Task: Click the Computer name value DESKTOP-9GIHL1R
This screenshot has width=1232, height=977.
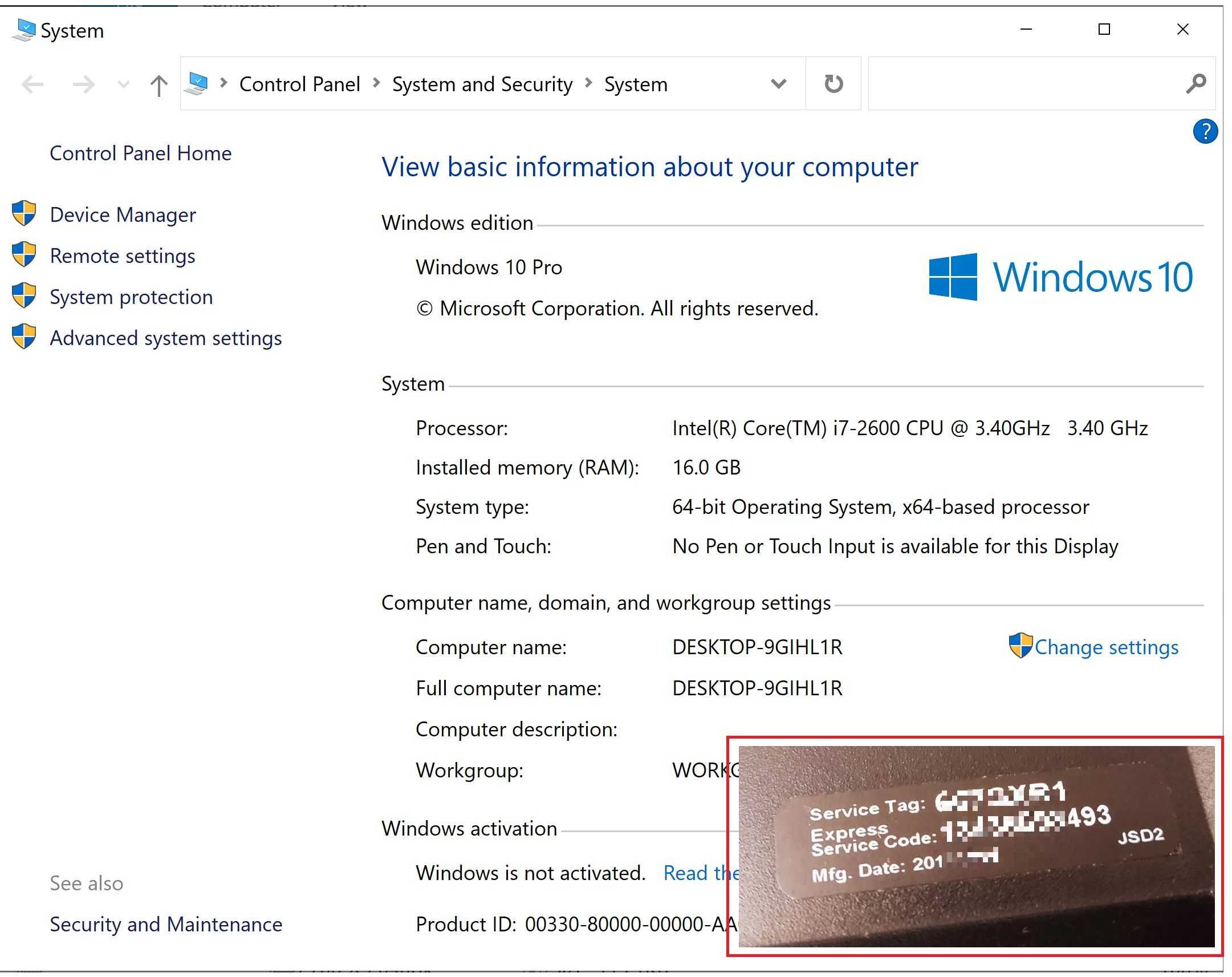Action: [x=757, y=647]
